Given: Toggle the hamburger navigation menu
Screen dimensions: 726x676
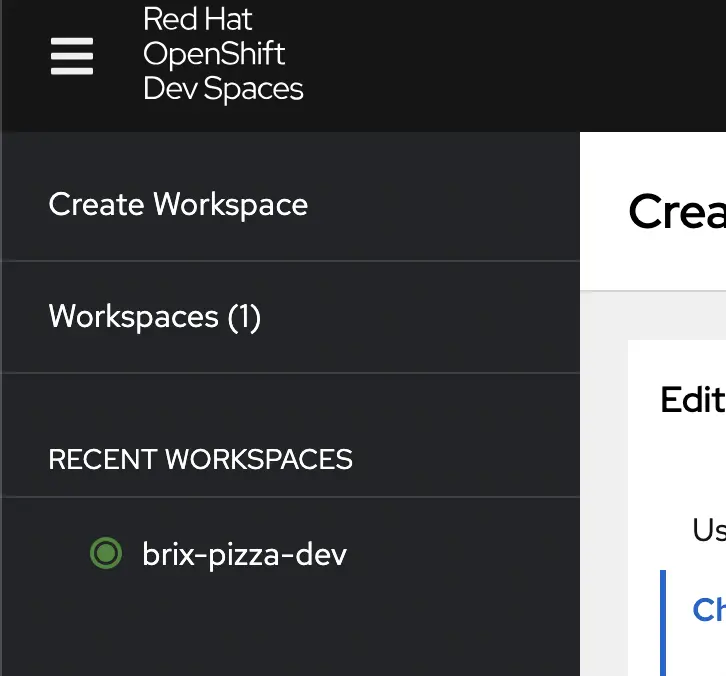Looking at the screenshot, I should tap(72, 56).
